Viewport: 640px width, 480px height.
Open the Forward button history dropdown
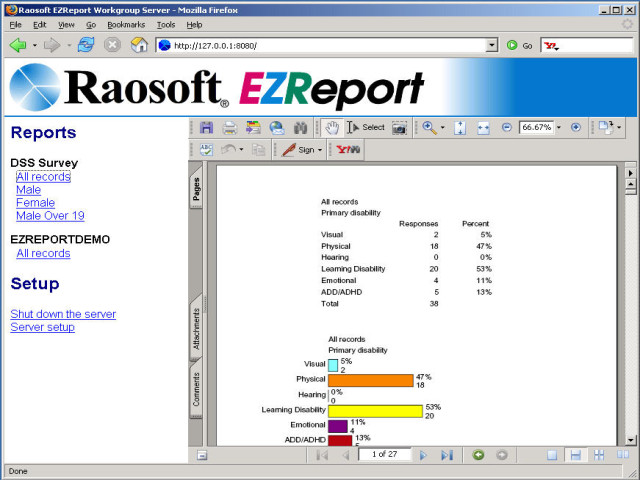pos(69,45)
